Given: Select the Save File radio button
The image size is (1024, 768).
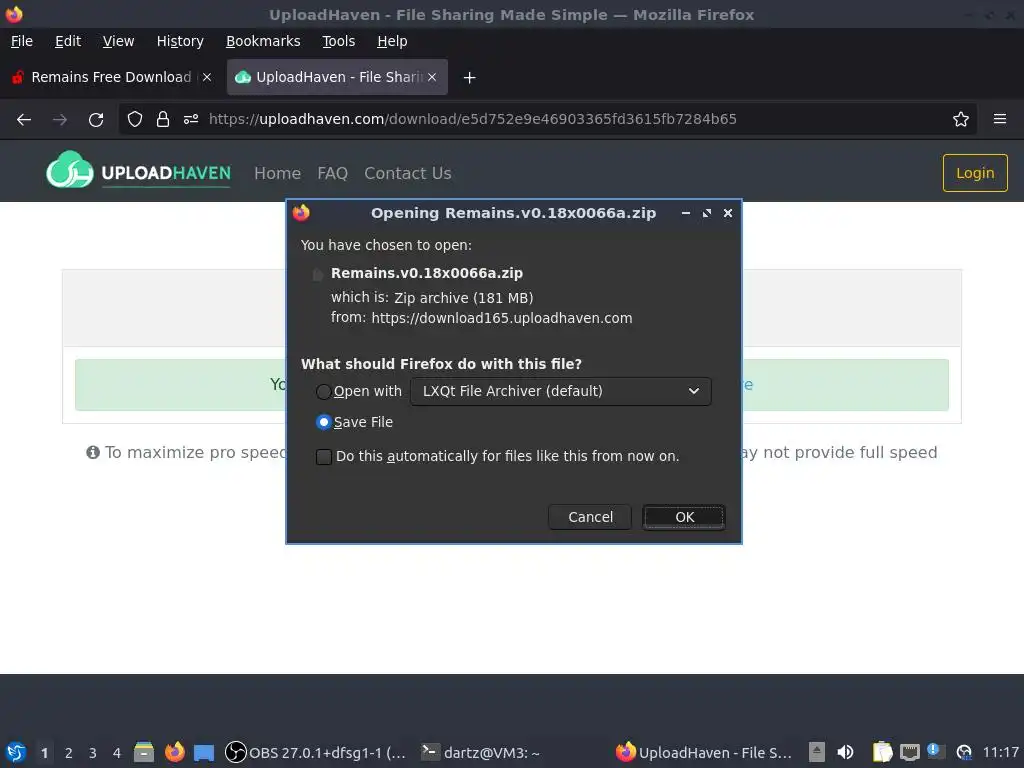Looking at the screenshot, I should (323, 423).
